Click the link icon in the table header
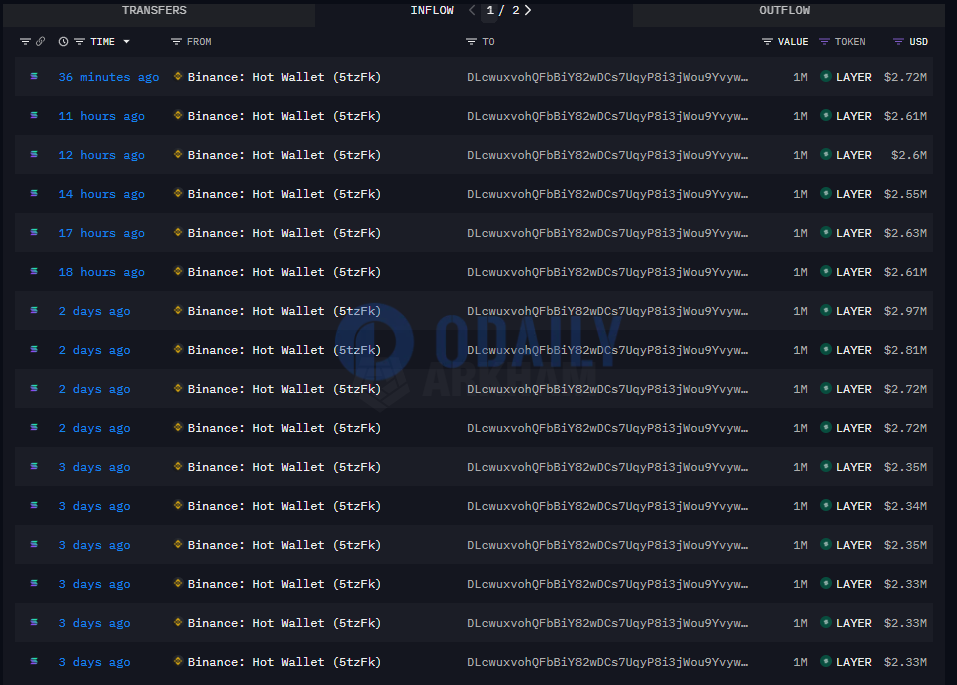 (40, 42)
